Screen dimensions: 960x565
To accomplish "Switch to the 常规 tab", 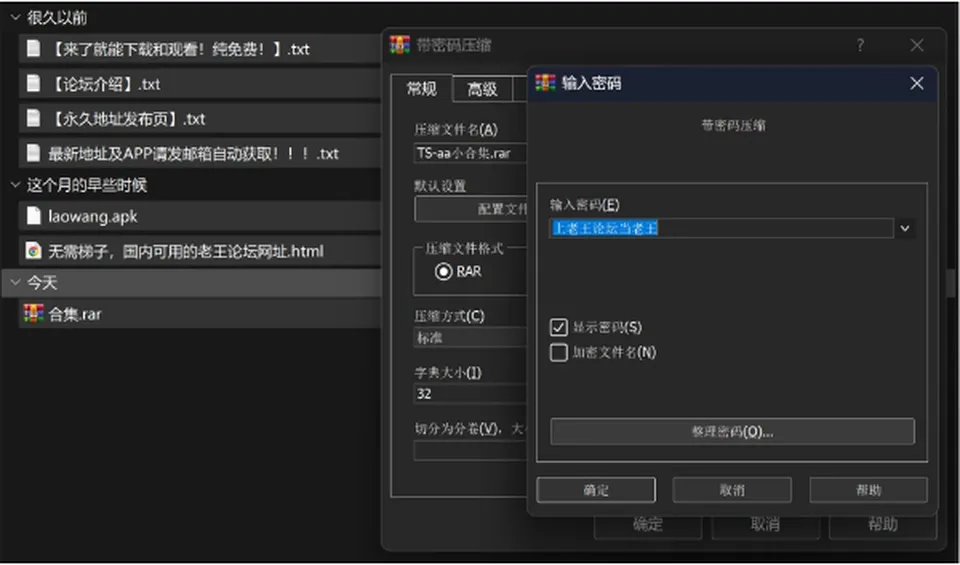I will tap(422, 89).
